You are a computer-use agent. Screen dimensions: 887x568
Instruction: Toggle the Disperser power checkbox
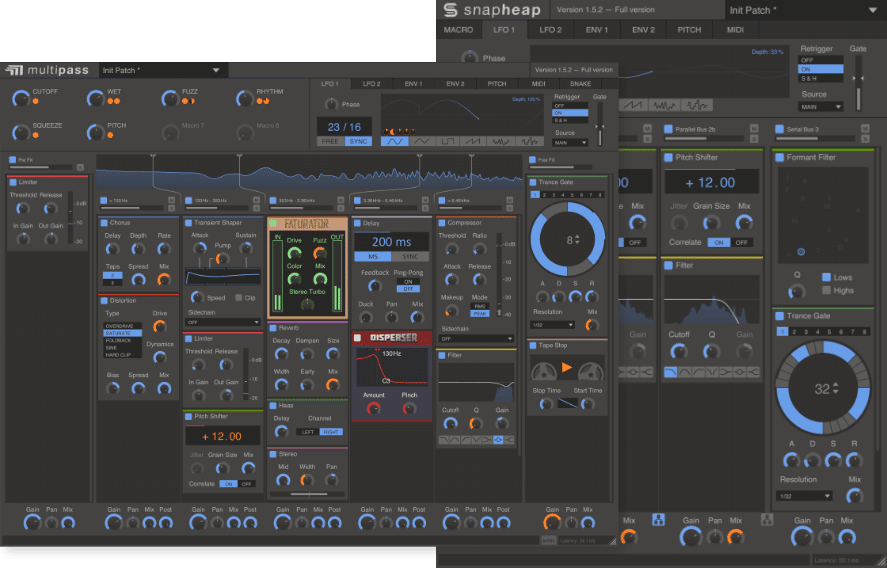click(357, 338)
